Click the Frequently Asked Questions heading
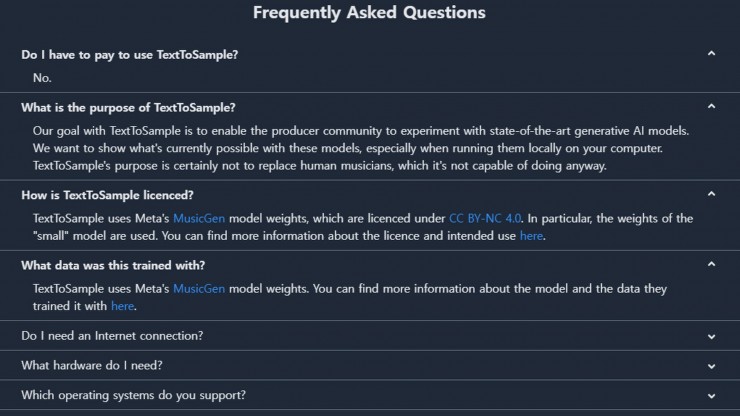 369,13
